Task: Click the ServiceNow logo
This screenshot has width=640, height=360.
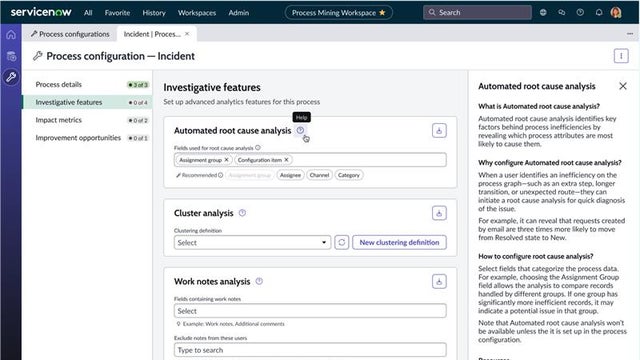Action: pyautogui.click(x=41, y=12)
